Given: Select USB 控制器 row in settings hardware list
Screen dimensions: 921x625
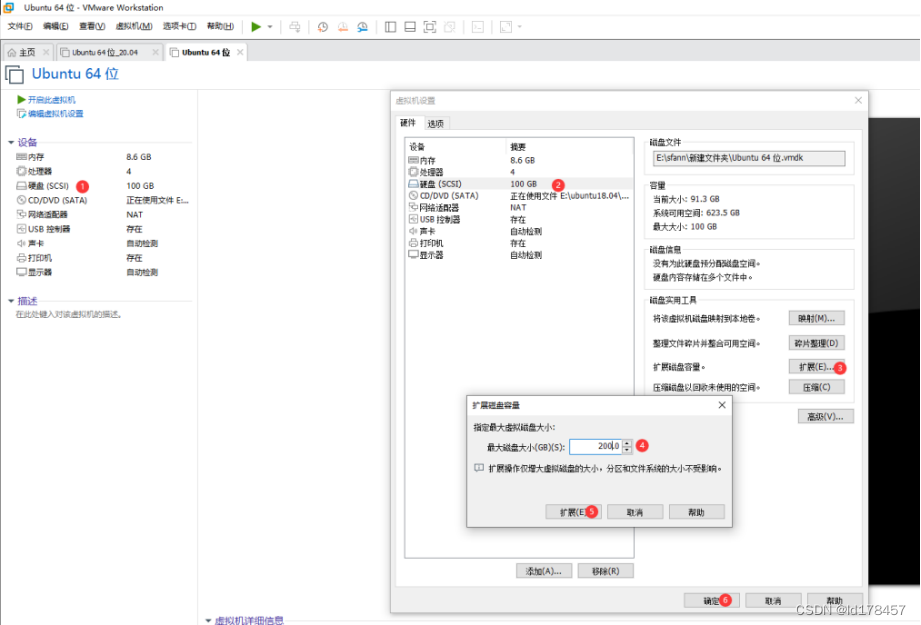Looking at the screenshot, I should point(519,219).
